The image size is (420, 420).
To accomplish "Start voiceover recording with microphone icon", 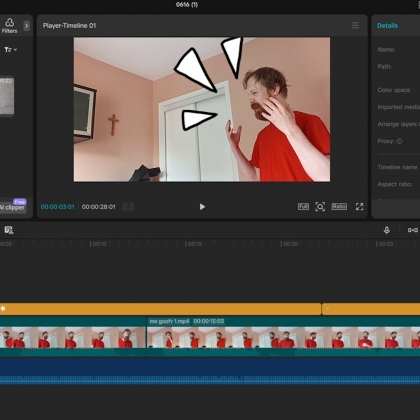I will click(x=387, y=230).
